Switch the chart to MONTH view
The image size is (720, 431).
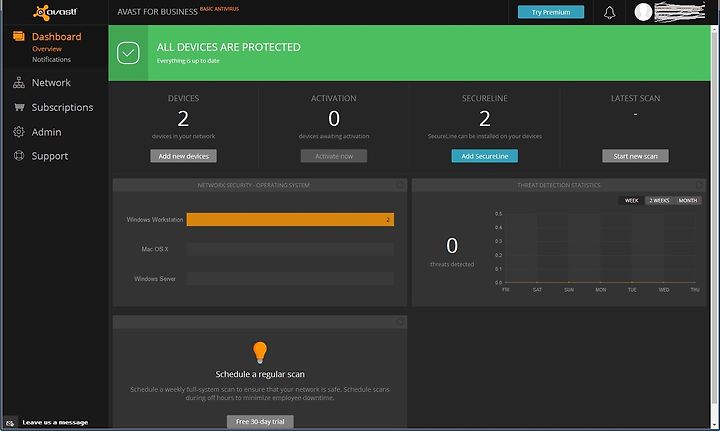687,201
